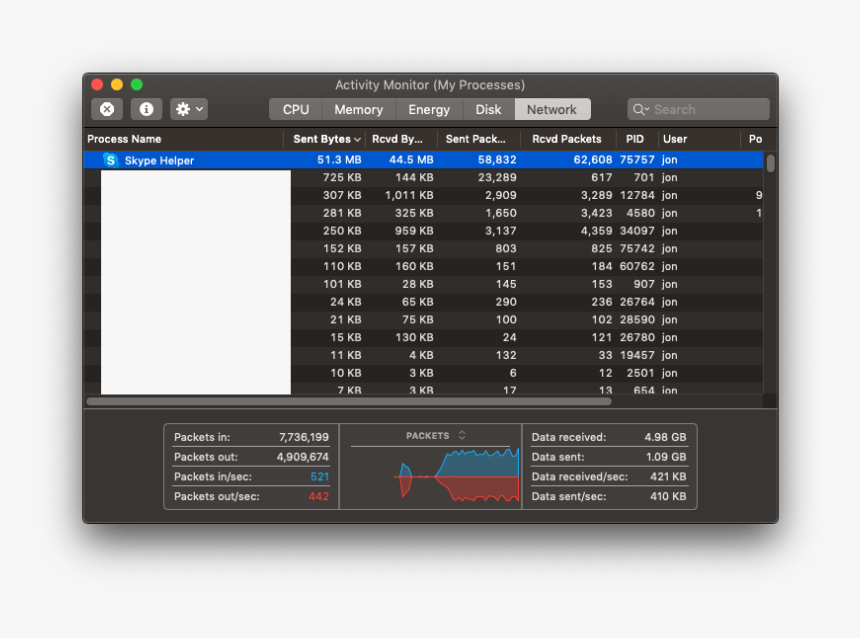
Task: Click the red close window button
Action: 97,85
